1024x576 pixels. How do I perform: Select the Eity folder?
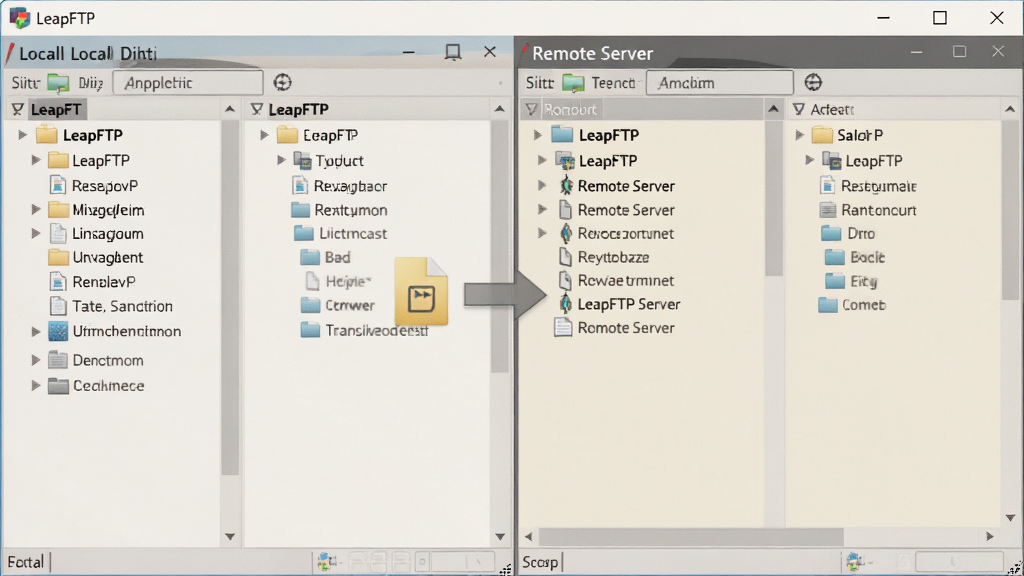pos(851,281)
